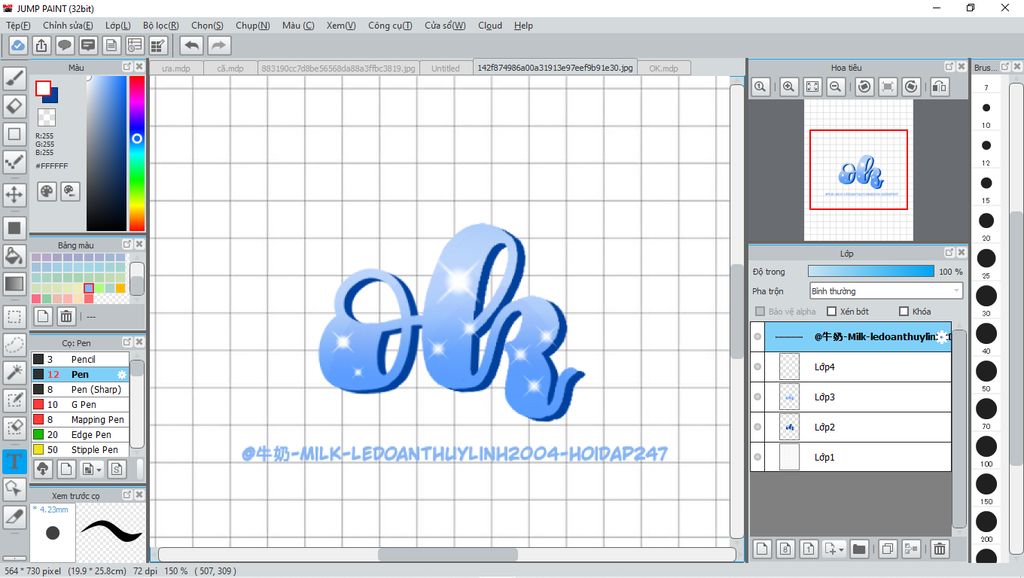Select the Bucket fill tool
This screenshot has width=1024, height=578.
(14, 256)
